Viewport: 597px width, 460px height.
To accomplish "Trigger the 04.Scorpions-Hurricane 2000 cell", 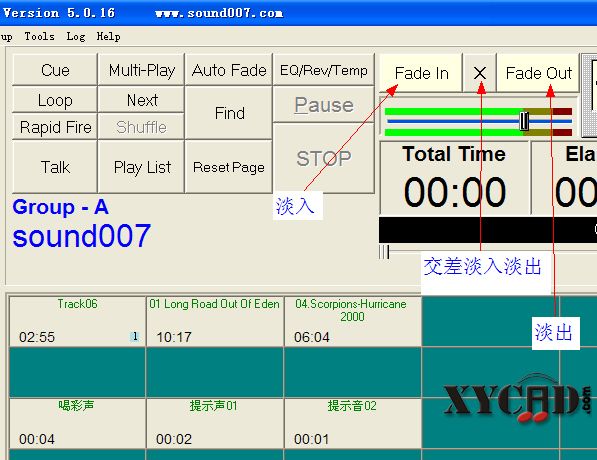I will (x=352, y=321).
